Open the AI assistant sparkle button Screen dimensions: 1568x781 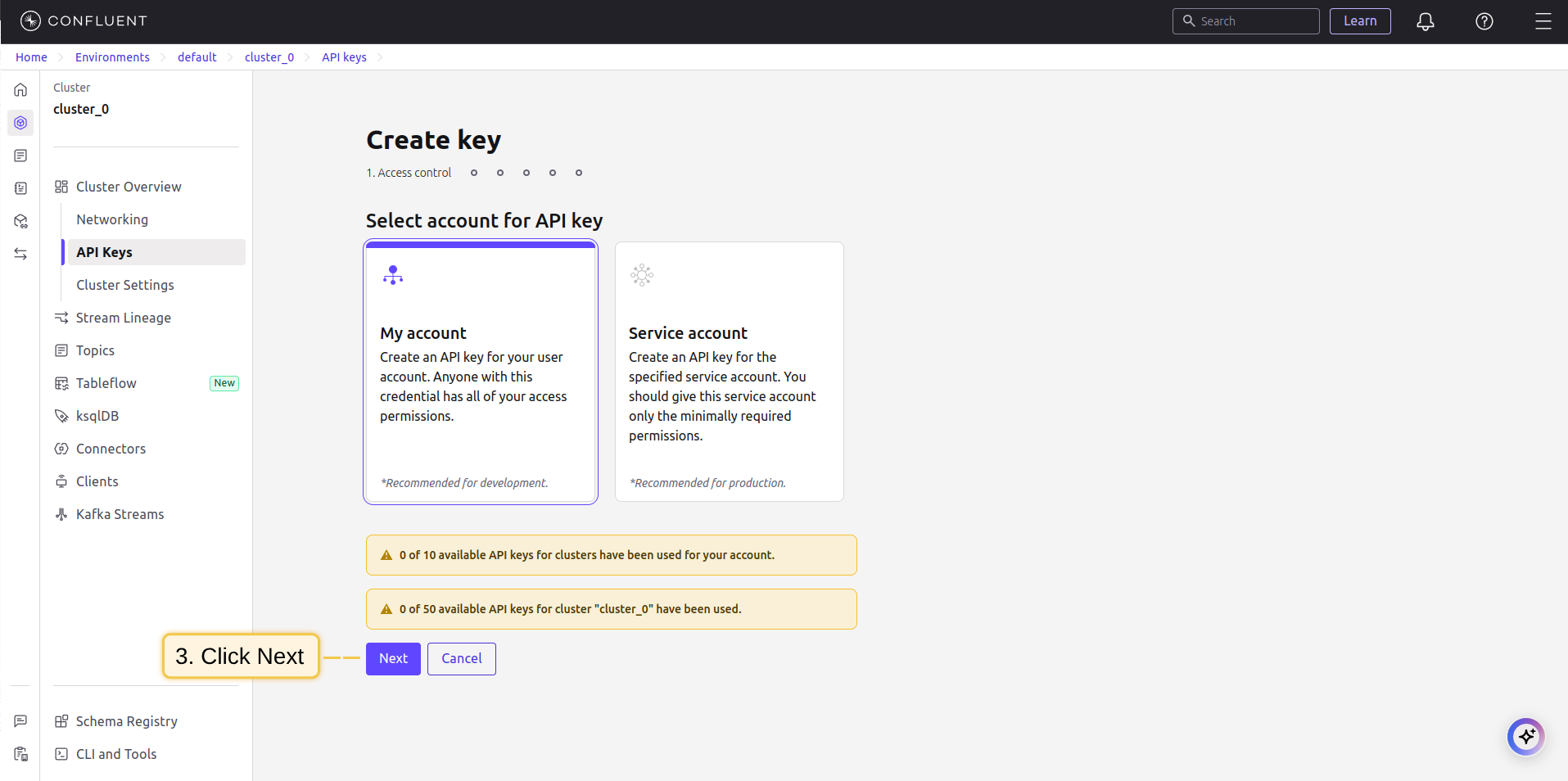pos(1525,737)
